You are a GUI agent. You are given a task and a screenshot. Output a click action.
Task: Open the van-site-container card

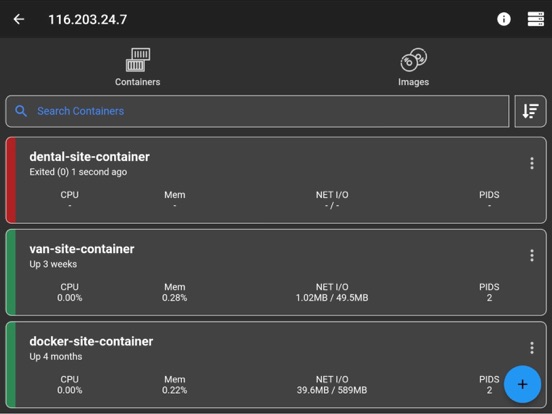[x=276, y=272]
